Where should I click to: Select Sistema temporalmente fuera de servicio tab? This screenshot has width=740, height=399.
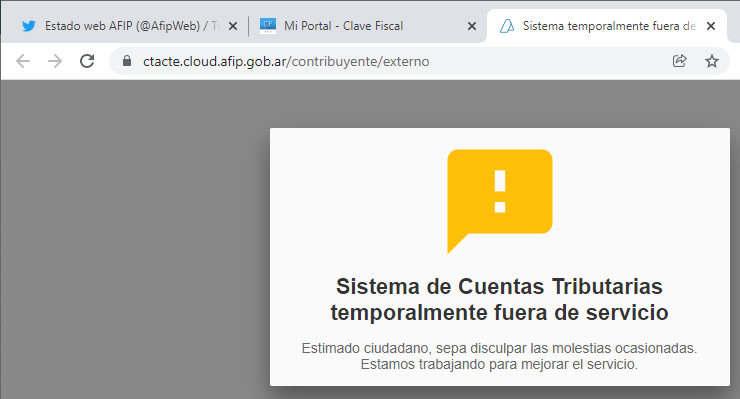pyautogui.click(x=606, y=26)
